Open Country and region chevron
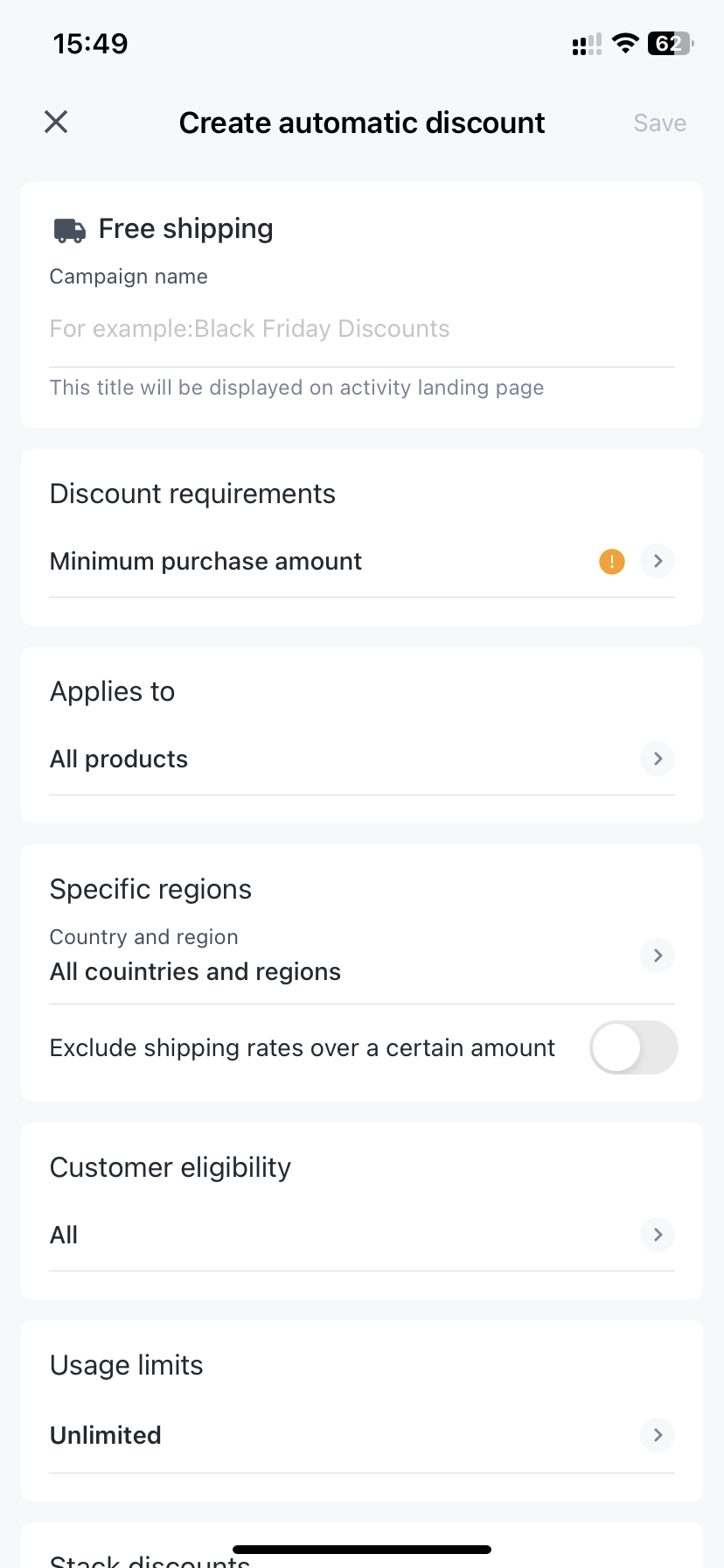The height and width of the screenshot is (1568, 724). coord(658,955)
